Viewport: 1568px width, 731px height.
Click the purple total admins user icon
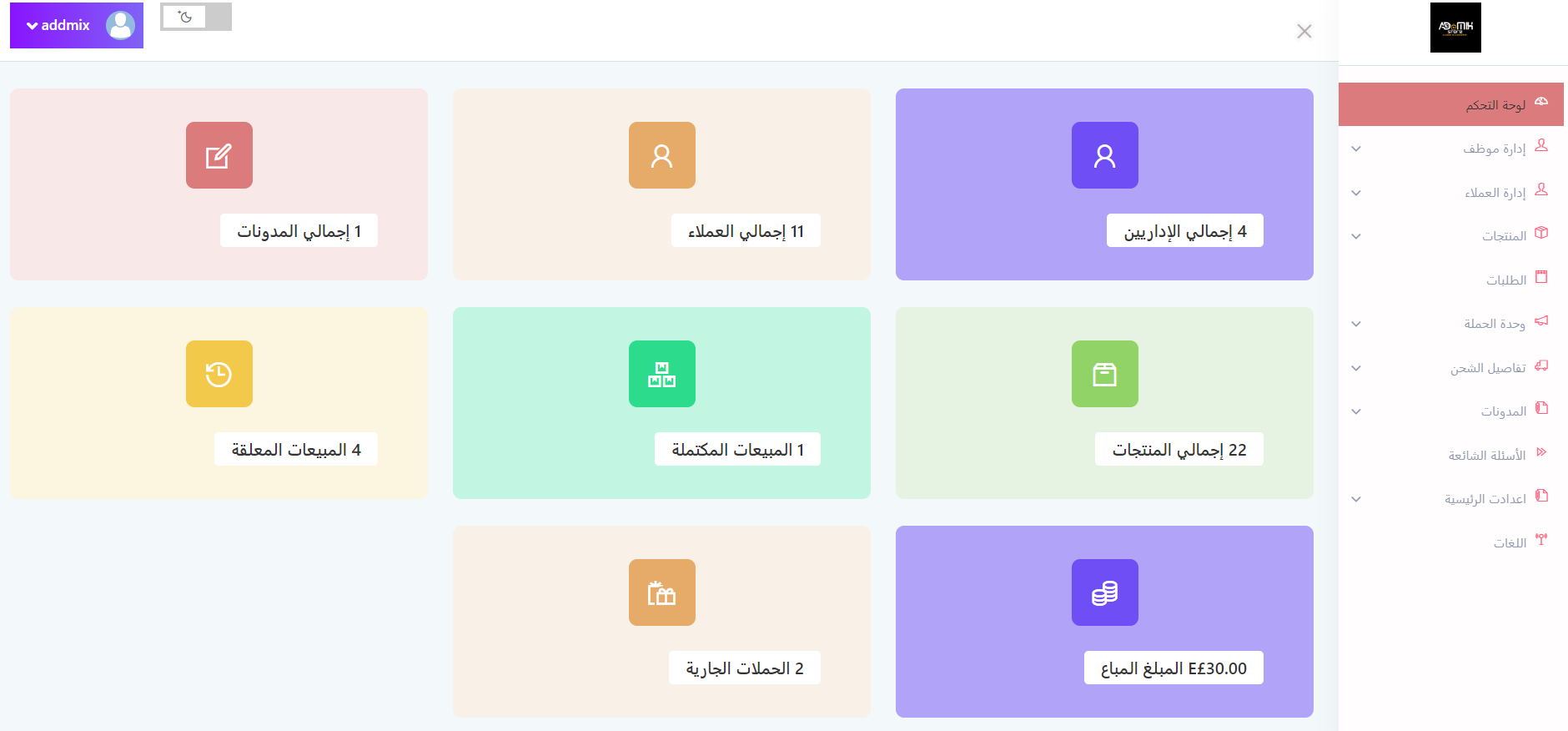[1104, 155]
